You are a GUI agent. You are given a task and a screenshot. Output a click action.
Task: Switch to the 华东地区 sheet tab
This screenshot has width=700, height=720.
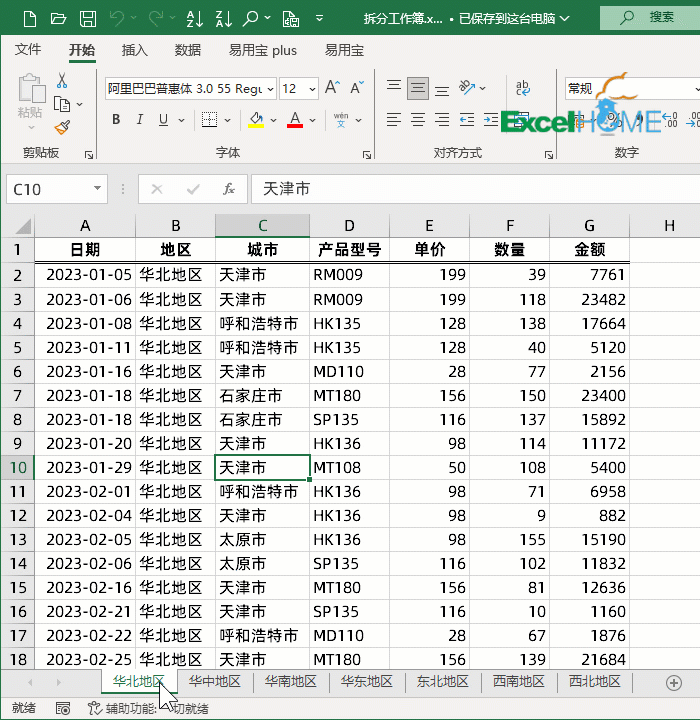click(x=367, y=681)
